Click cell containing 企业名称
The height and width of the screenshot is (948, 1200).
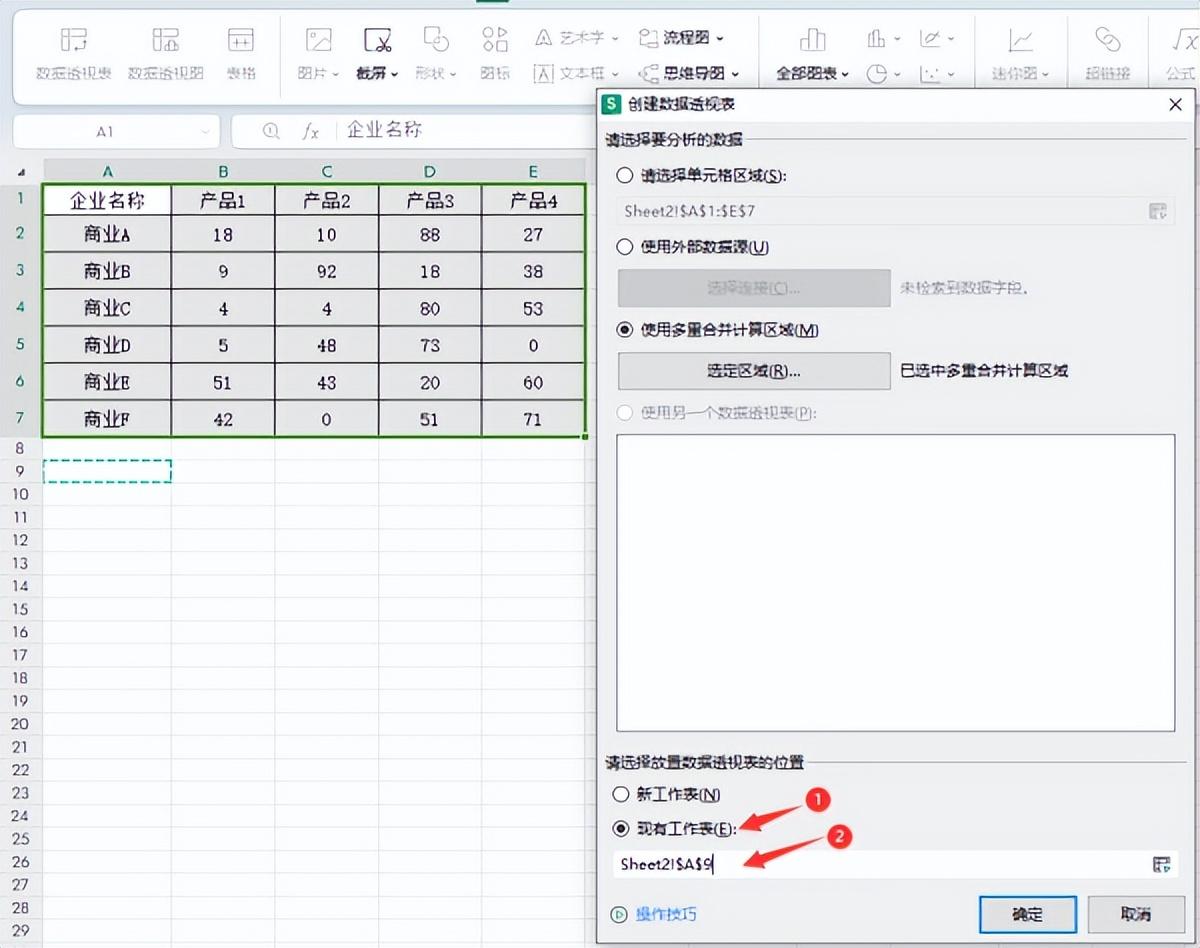point(107,201)
